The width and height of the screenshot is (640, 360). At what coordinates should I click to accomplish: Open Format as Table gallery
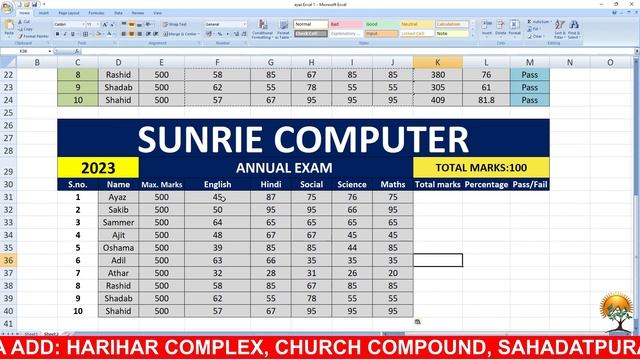[x=283, y=29]
